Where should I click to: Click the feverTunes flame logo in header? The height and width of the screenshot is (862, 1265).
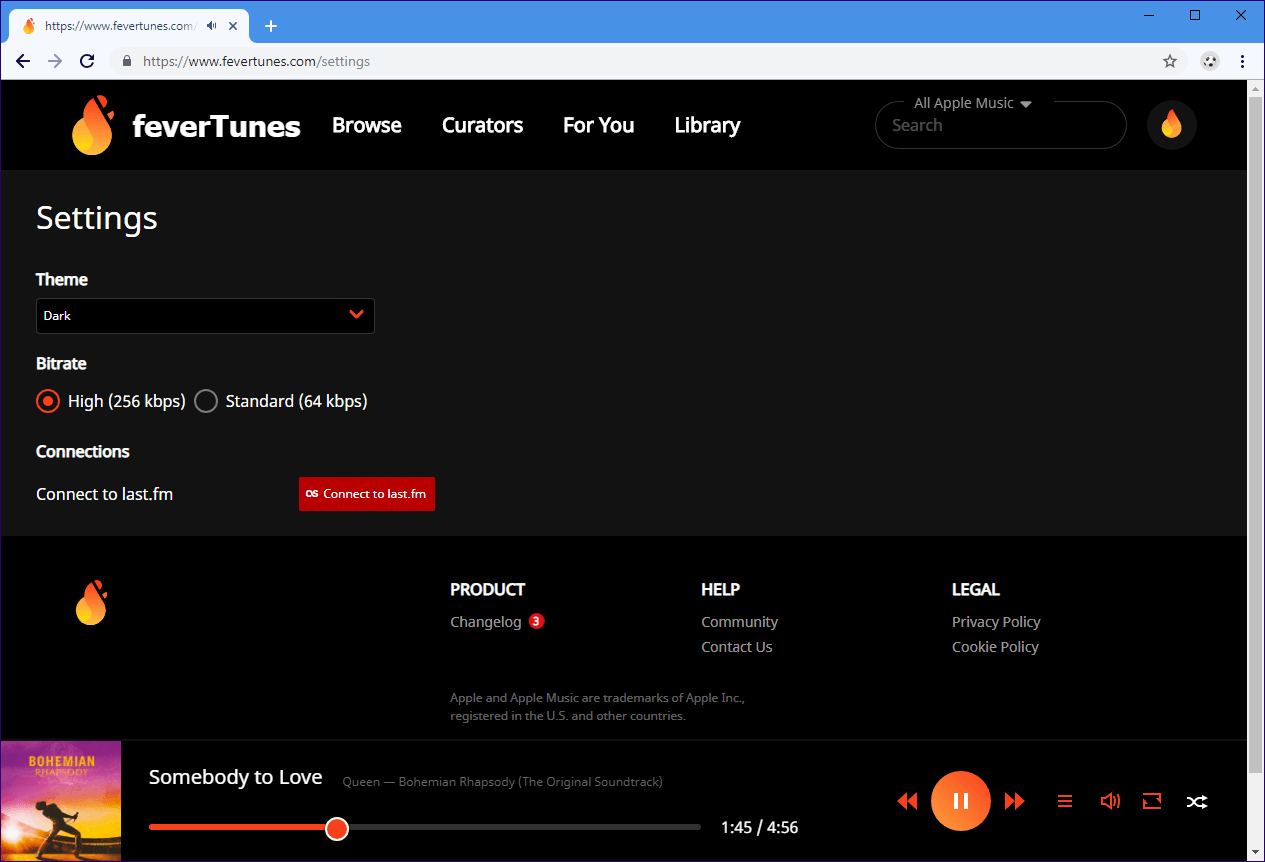(x=92, y=126)
